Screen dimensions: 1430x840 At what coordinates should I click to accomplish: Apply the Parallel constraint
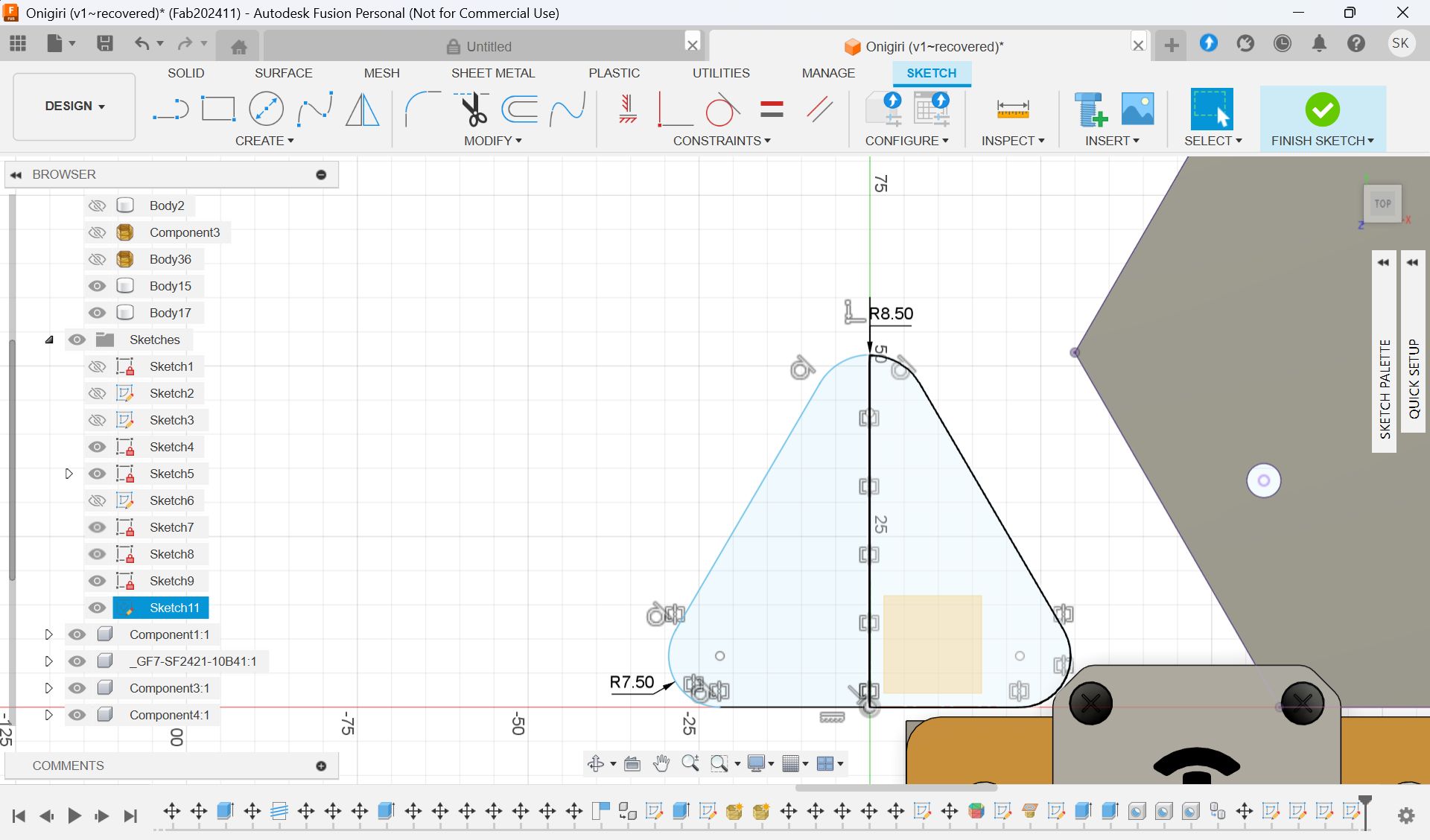click(x=819, y=109)
